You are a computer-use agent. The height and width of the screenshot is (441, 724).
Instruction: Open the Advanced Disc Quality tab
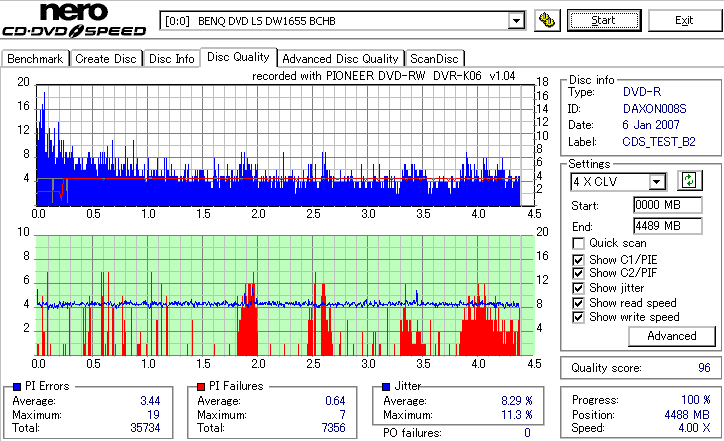pyautogui.click(x=340, y=59)
